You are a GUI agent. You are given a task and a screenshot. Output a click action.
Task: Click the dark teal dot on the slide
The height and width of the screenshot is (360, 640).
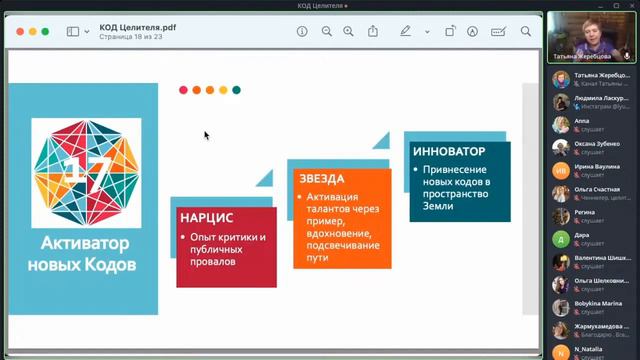236,90
